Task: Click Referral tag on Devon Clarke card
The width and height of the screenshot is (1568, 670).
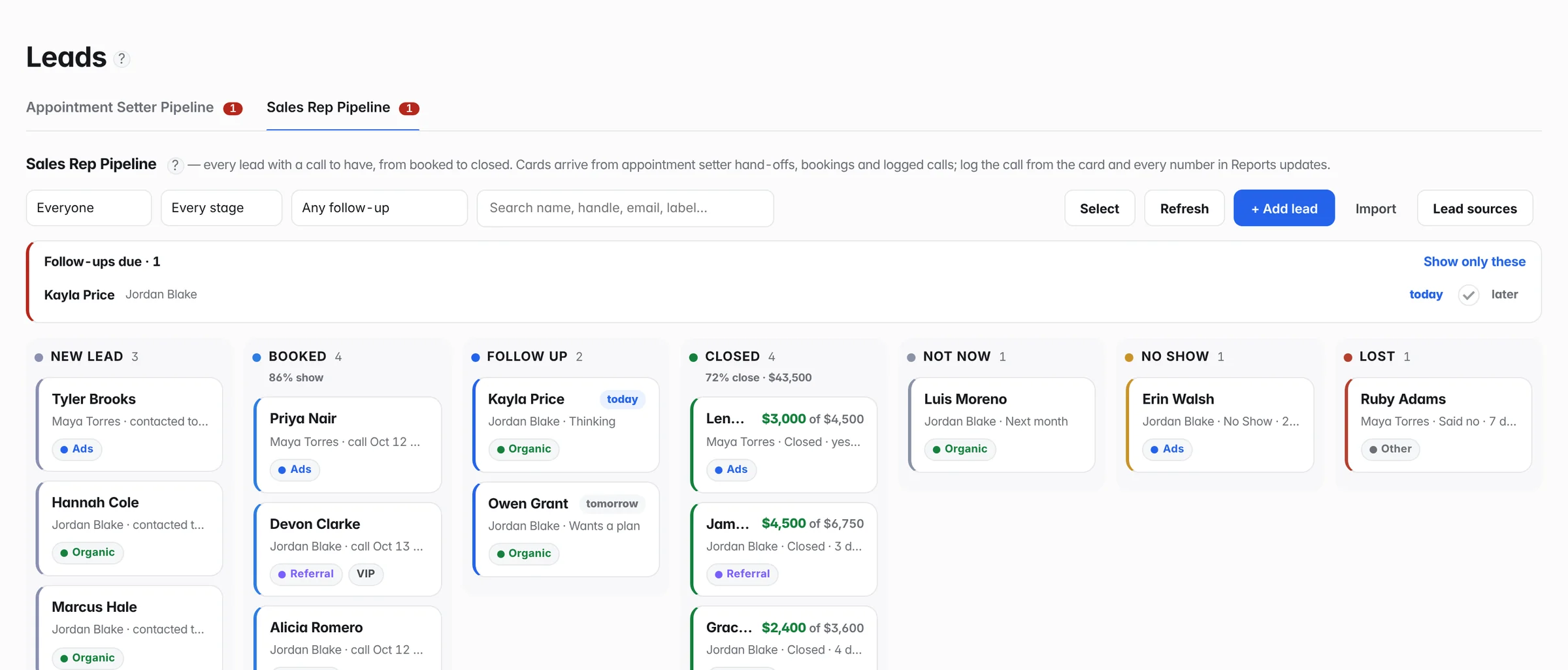Action: pyautogui.click(x=306, y=574)
